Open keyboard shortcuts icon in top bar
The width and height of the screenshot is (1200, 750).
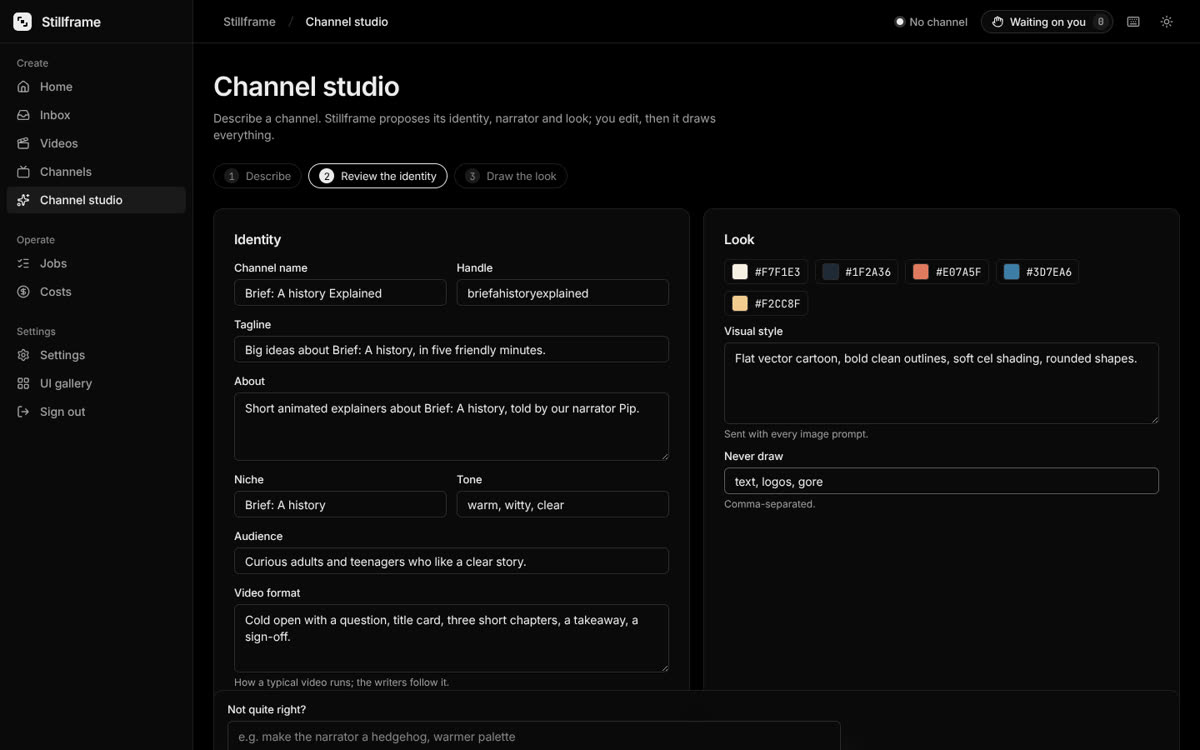pos(1133,22)
